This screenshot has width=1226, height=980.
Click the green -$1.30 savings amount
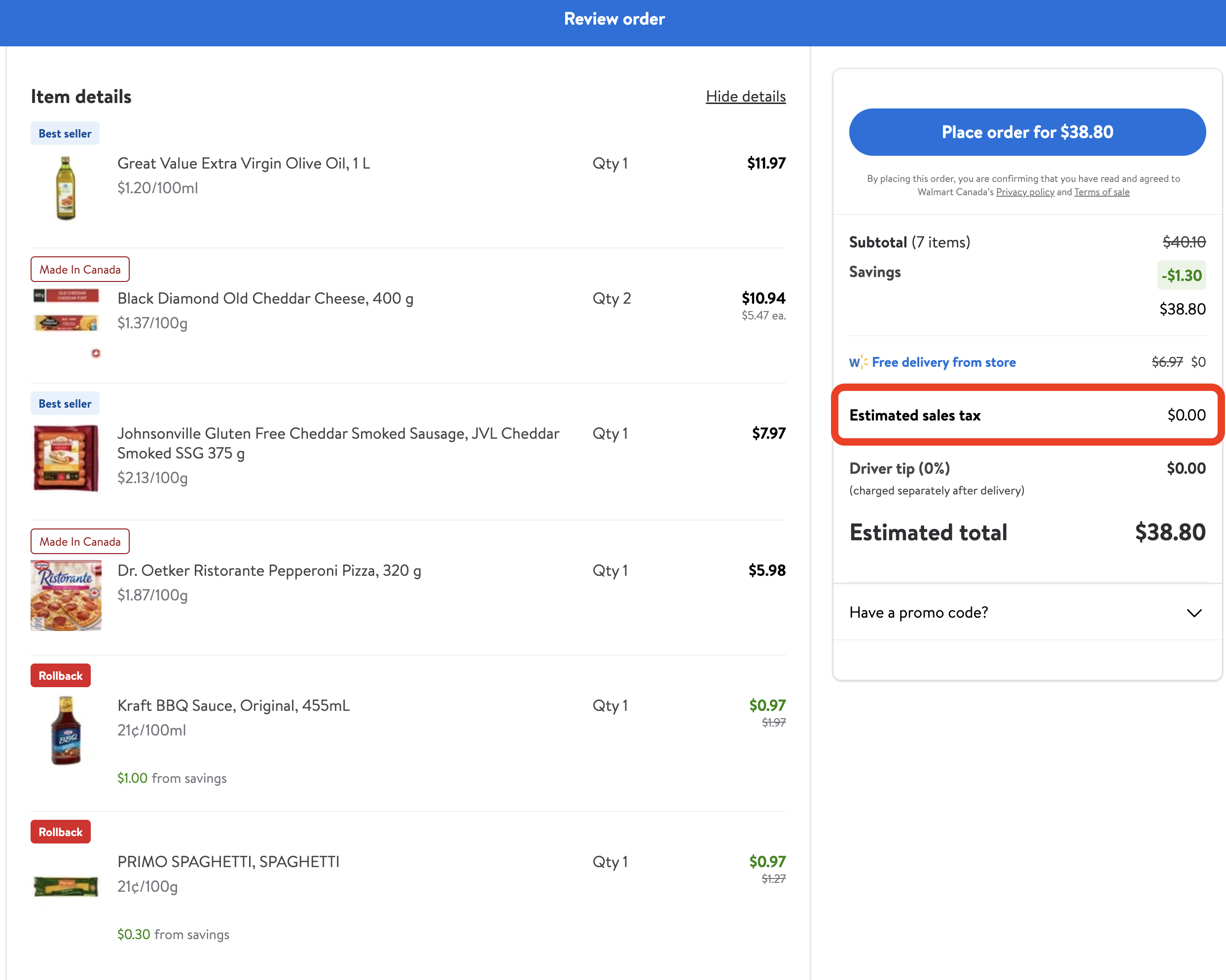[x=1182, y=276]
